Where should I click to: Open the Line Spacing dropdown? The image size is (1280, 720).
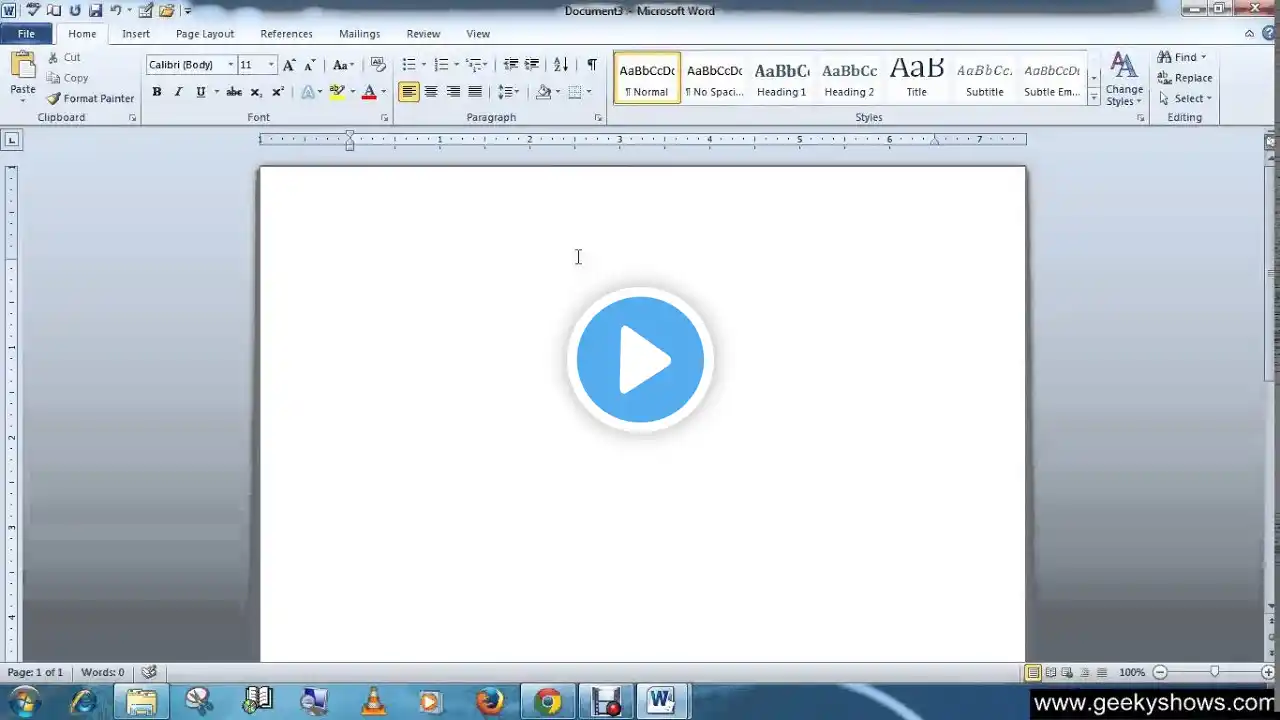pos(509,92)
